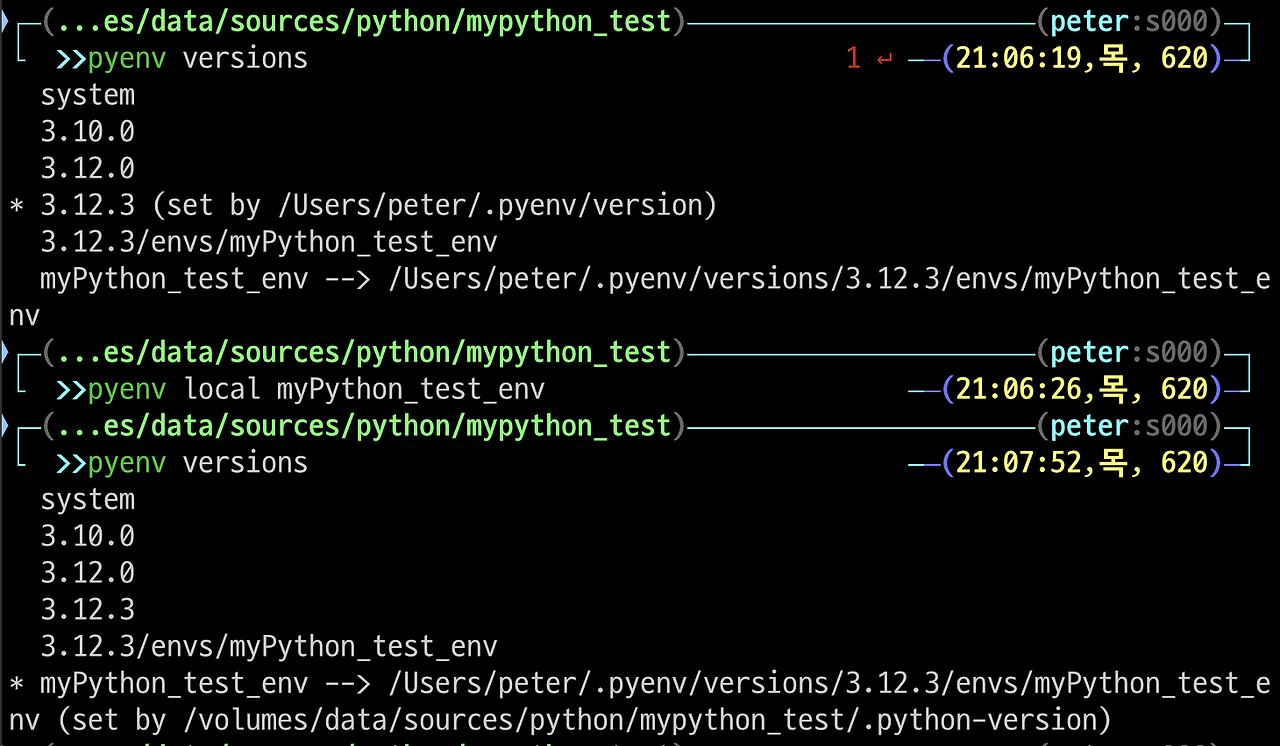Click the 'pyenv local myPython_test_env' command
Screen dimensions: 1280x746
coord(316,390)
